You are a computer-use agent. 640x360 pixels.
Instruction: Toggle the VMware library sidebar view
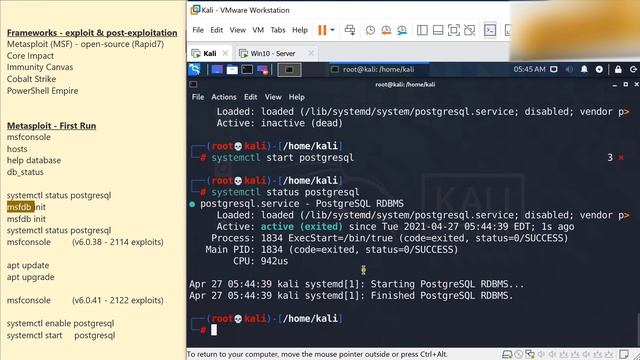click(x=422, y=30)
